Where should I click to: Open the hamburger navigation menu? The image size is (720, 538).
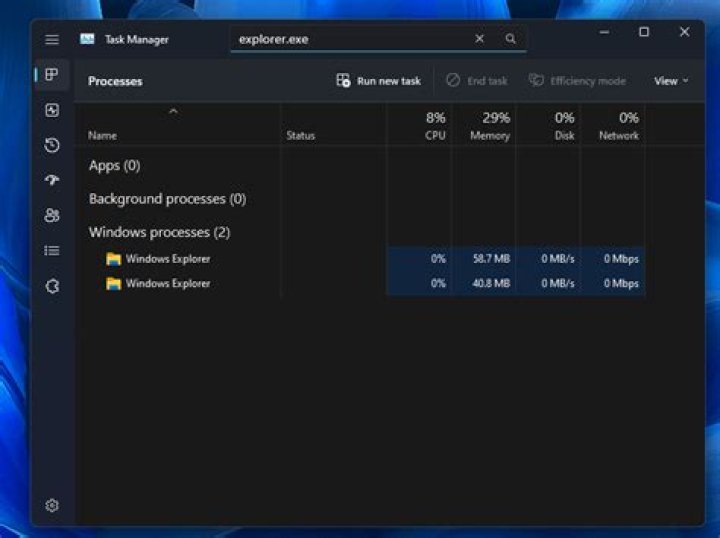tap(52, 40)
